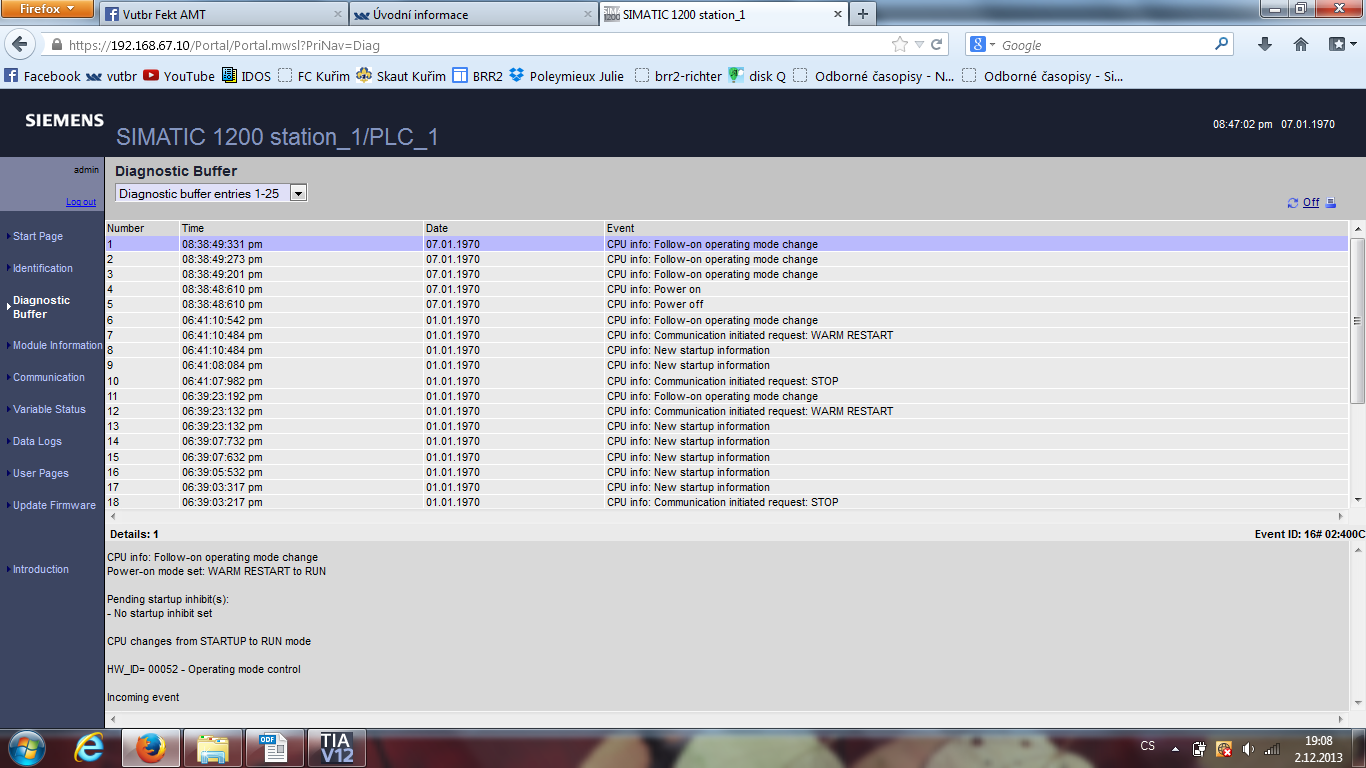Viewport: 1366px width, 768px height.
Task: Open the brr2-richter bookmark
Action: tap(678, 76)
